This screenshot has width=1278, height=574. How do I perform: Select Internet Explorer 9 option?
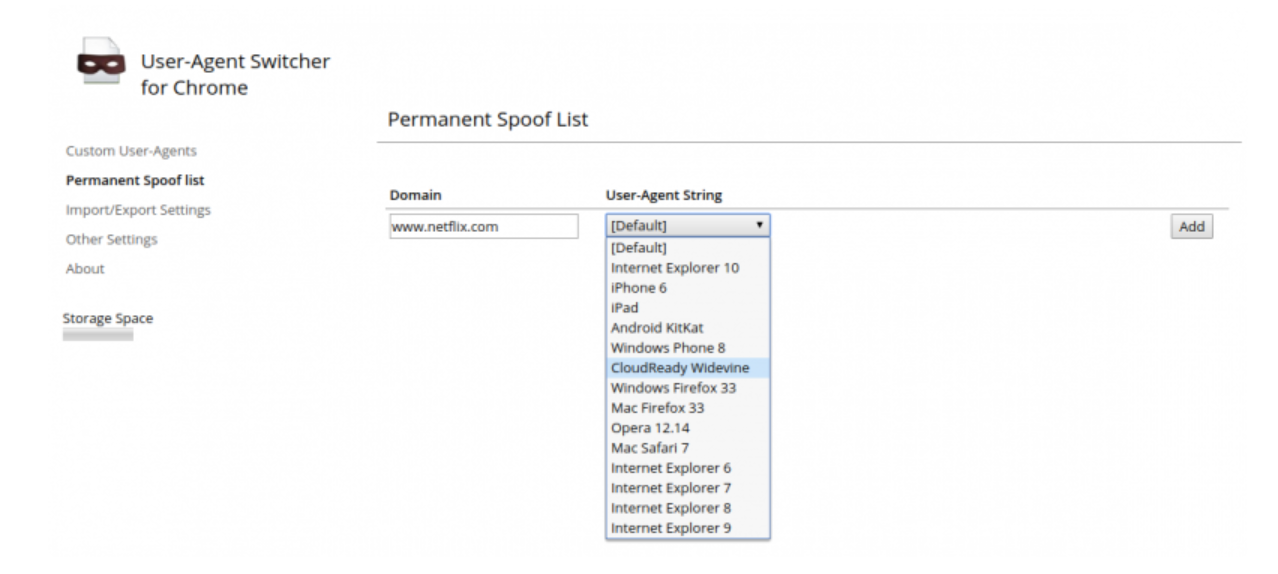[x=688, y=528]
